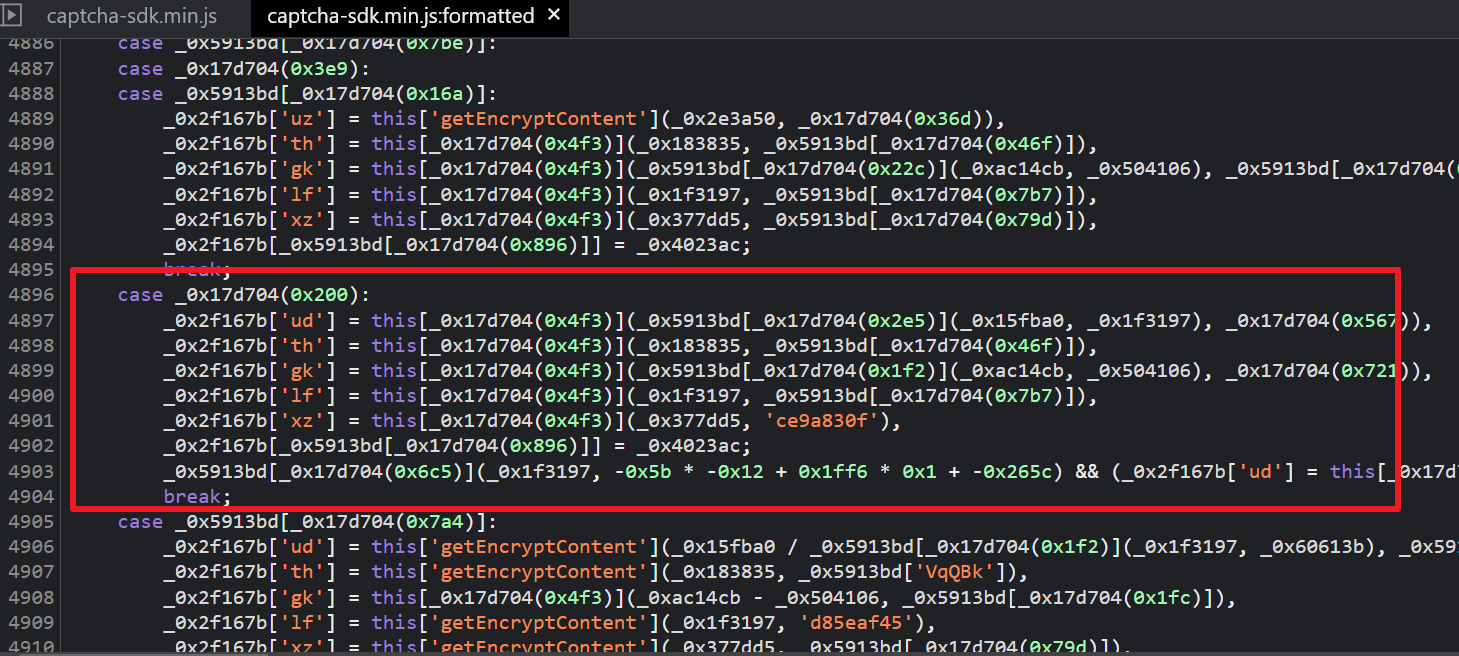Add a breakpoint on line 4896
1459x656 pixels.
(x=29, y=295)
